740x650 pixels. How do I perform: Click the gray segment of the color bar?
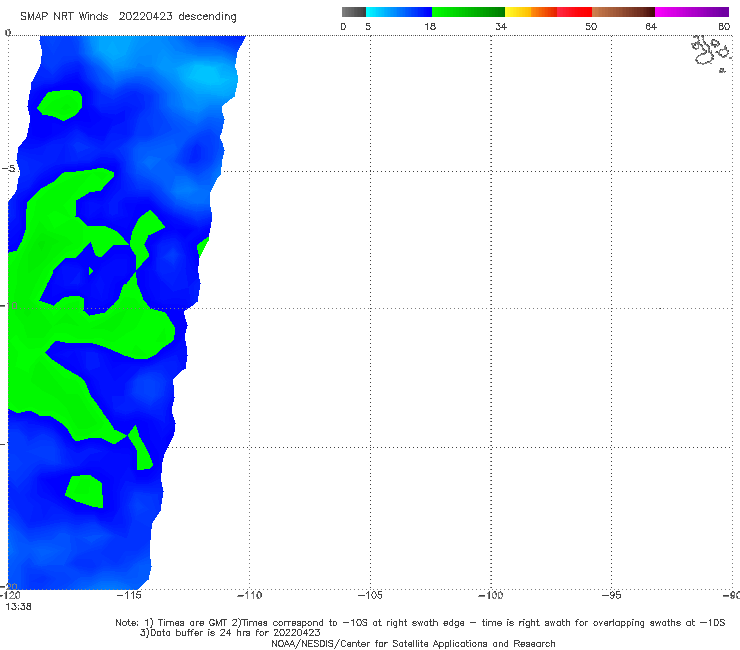pyautogui.click(x=353, y=12)
